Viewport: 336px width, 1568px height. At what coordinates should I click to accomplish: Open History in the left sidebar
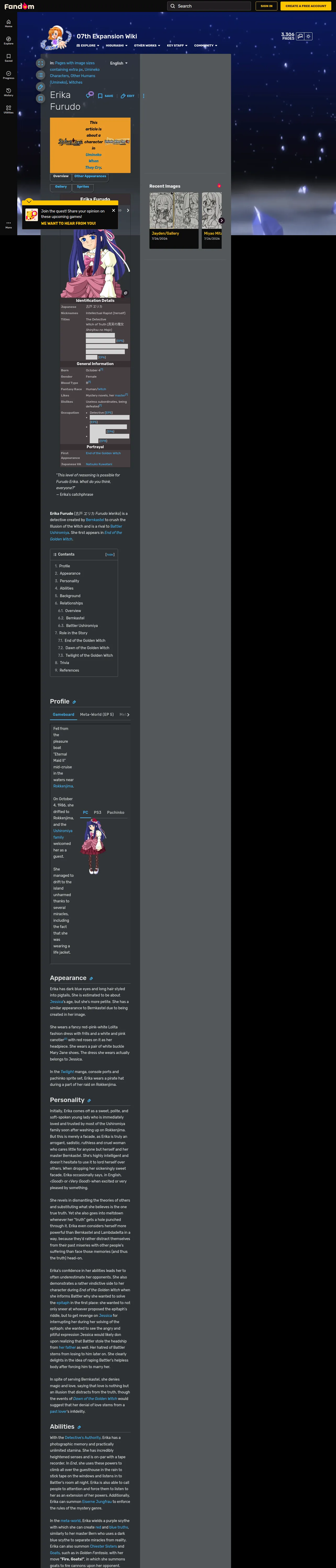point(9,92)
